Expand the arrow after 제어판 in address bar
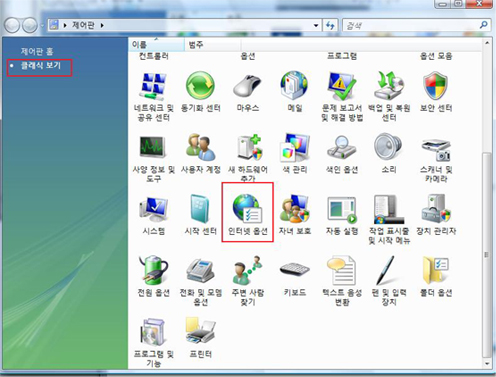Image resolution: width=496 pixels, height=377 pixels. pos(102,25)
